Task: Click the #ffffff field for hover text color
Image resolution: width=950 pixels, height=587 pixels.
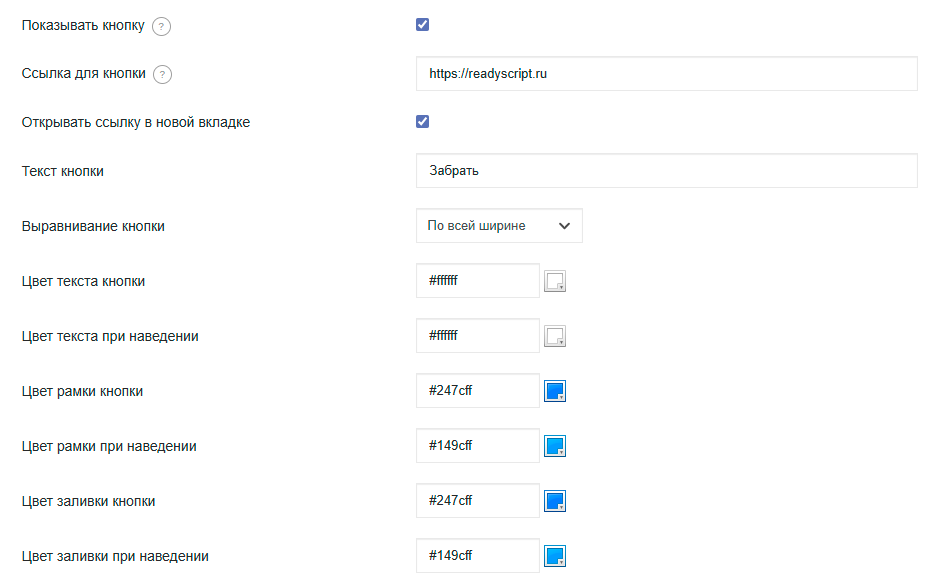Action: click(x=477, y=336)
